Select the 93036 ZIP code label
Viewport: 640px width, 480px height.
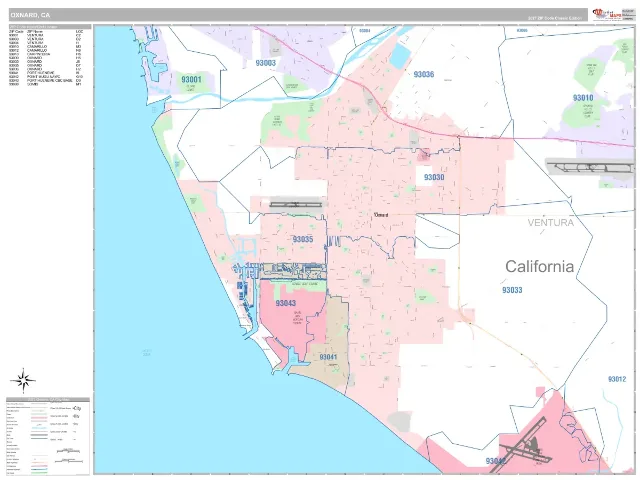point(424,74)
